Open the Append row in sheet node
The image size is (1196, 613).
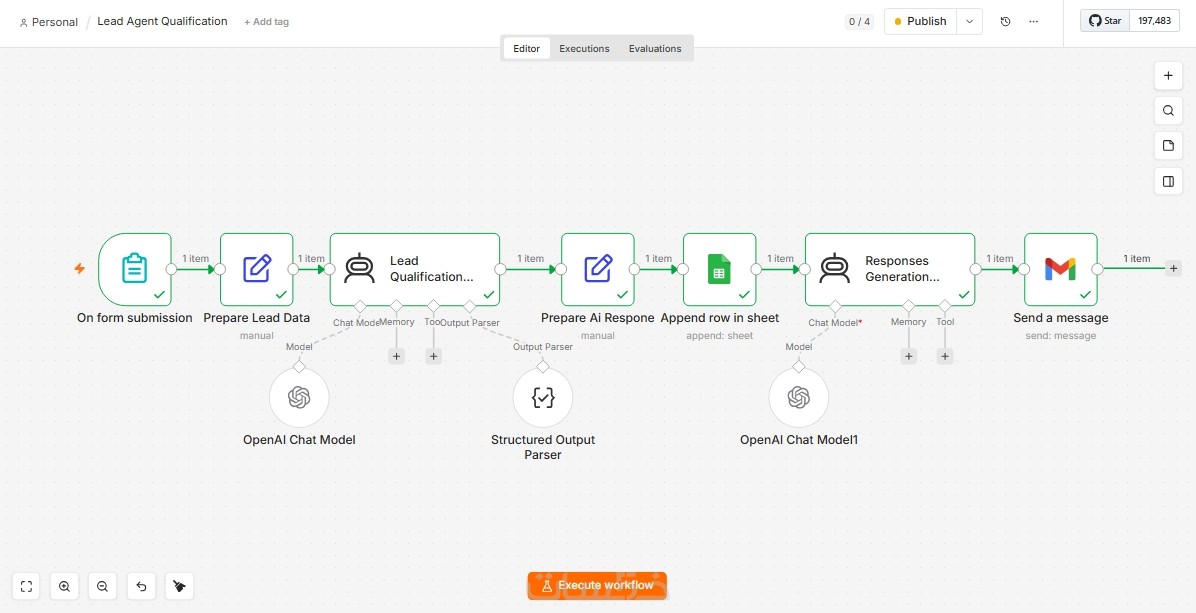click(719, 269)
